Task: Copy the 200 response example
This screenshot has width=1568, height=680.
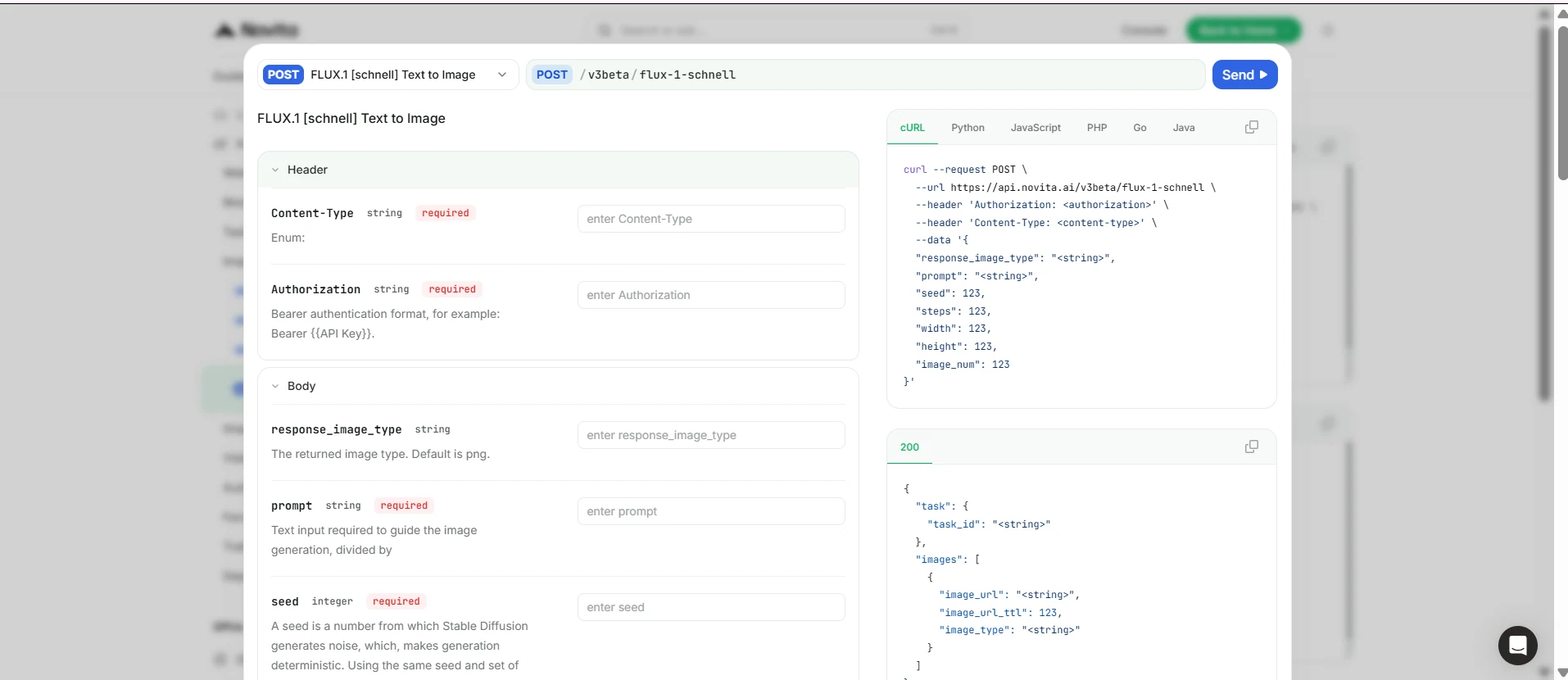Action: [1252, 447]
